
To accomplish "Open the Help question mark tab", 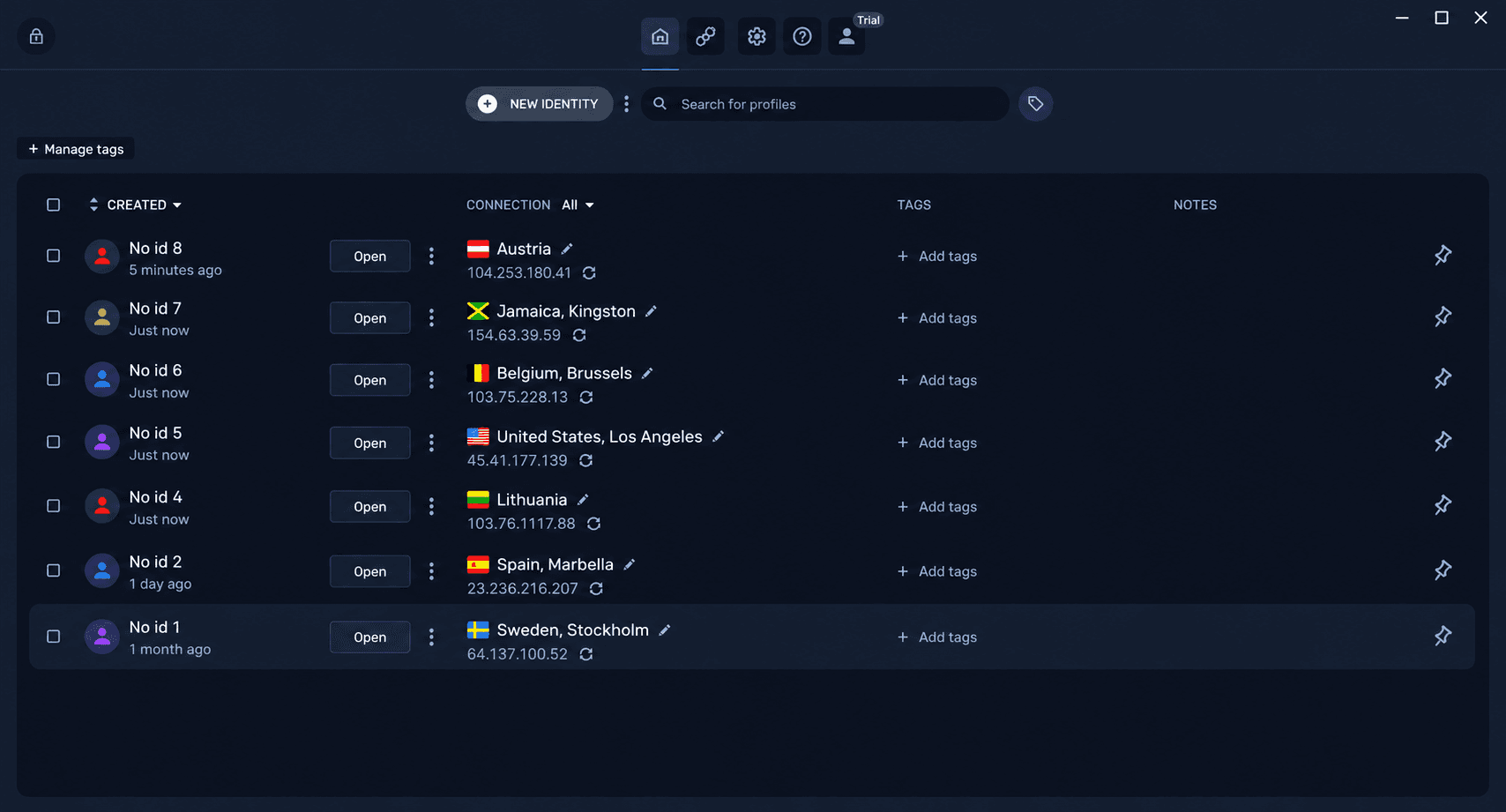I will (x=801, y=37).
